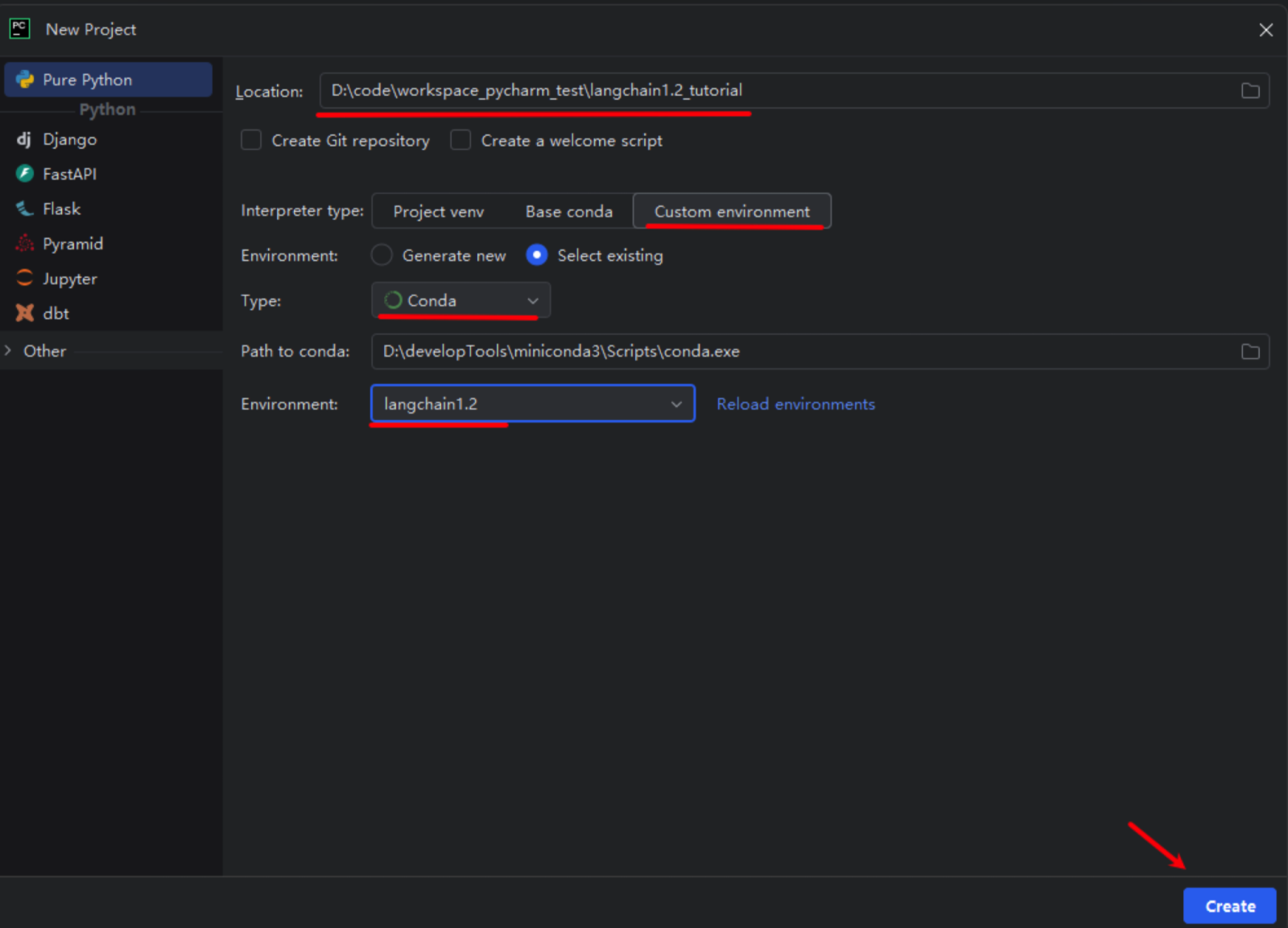Image resolution: width=1288 pixels, height=928 pixels.
Task: Select the Pure Python project type
Action: (109, 80)
